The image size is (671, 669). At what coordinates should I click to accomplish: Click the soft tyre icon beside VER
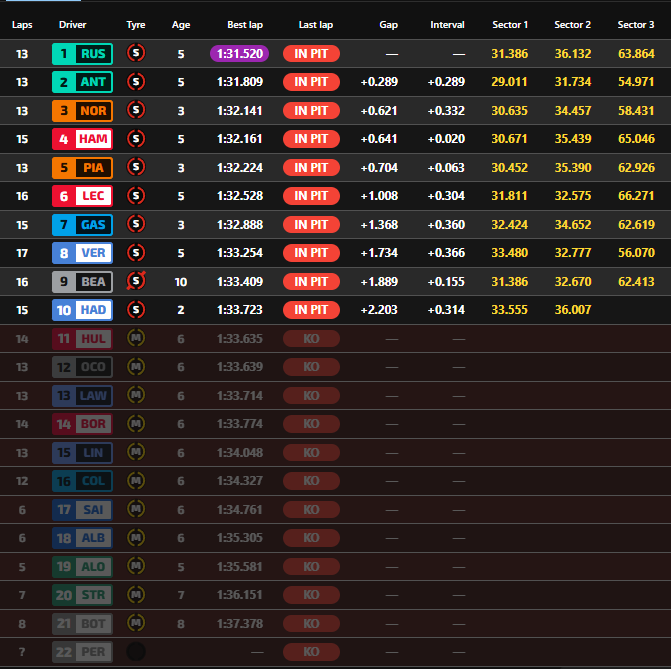tap(137, 253)
